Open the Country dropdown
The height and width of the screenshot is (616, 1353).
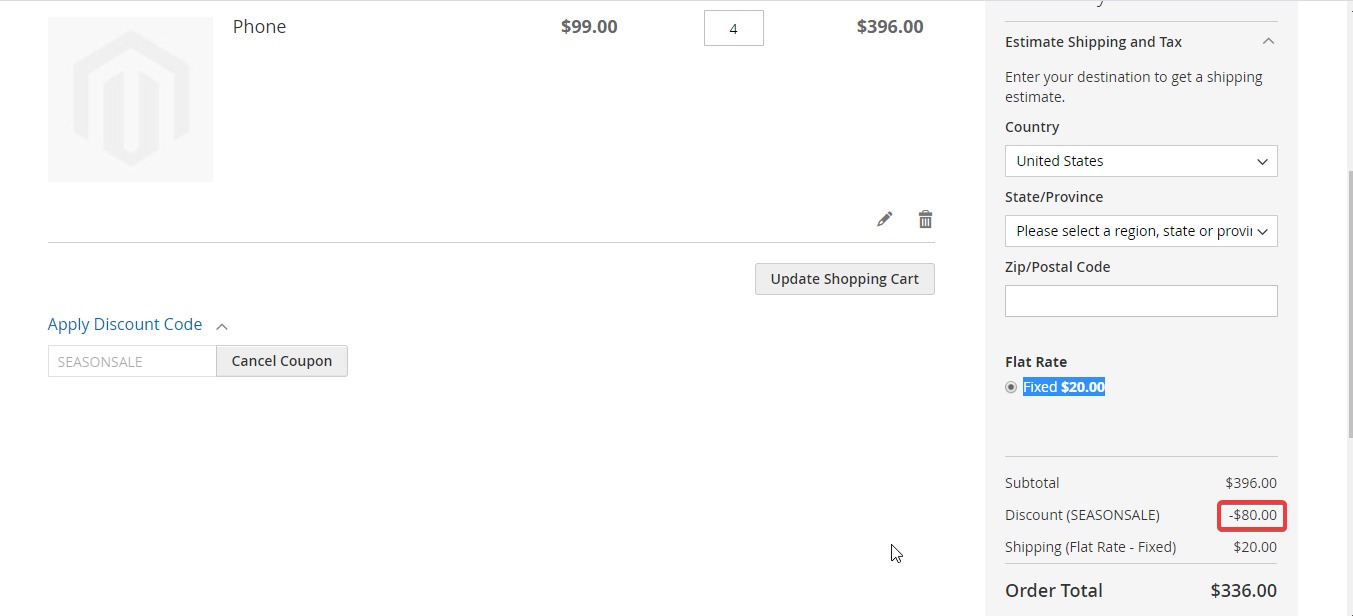coord(1140,160)
